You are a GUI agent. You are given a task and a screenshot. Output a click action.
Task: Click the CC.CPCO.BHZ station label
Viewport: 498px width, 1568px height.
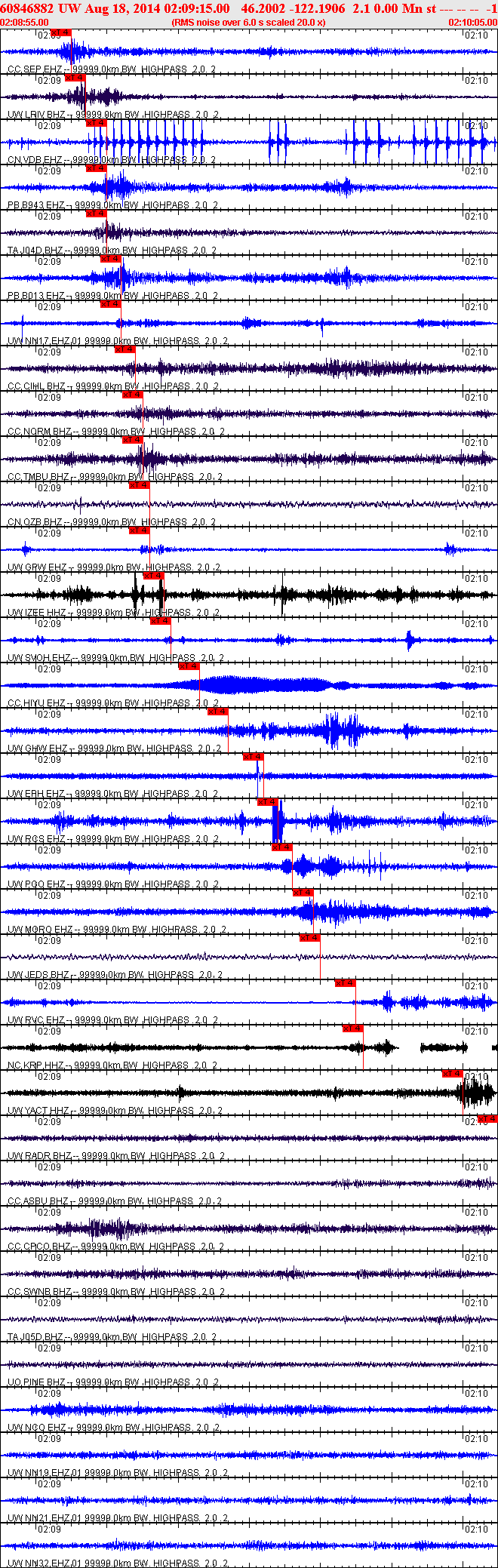tap(39, 1247)
